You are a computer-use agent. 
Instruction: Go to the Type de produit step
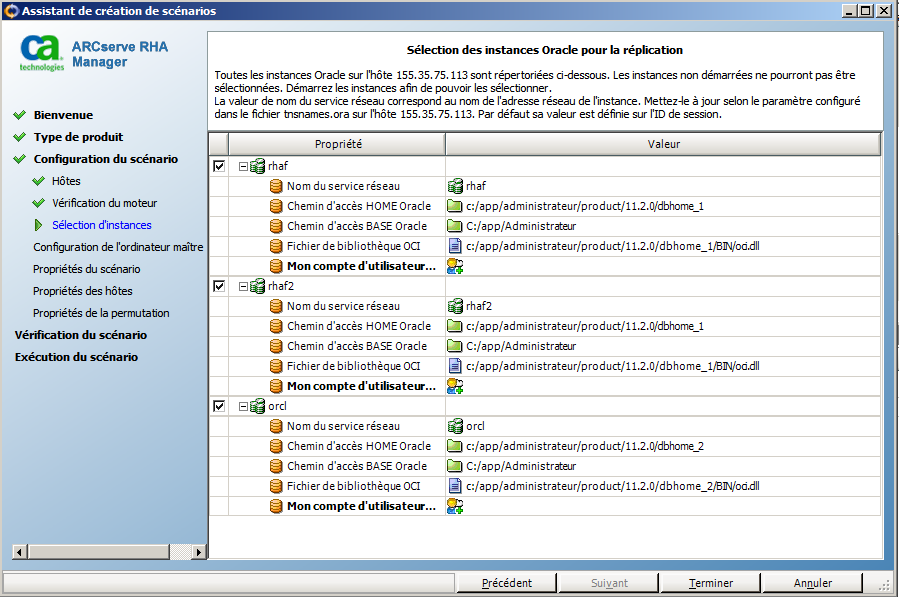click(x=79, y=137)
